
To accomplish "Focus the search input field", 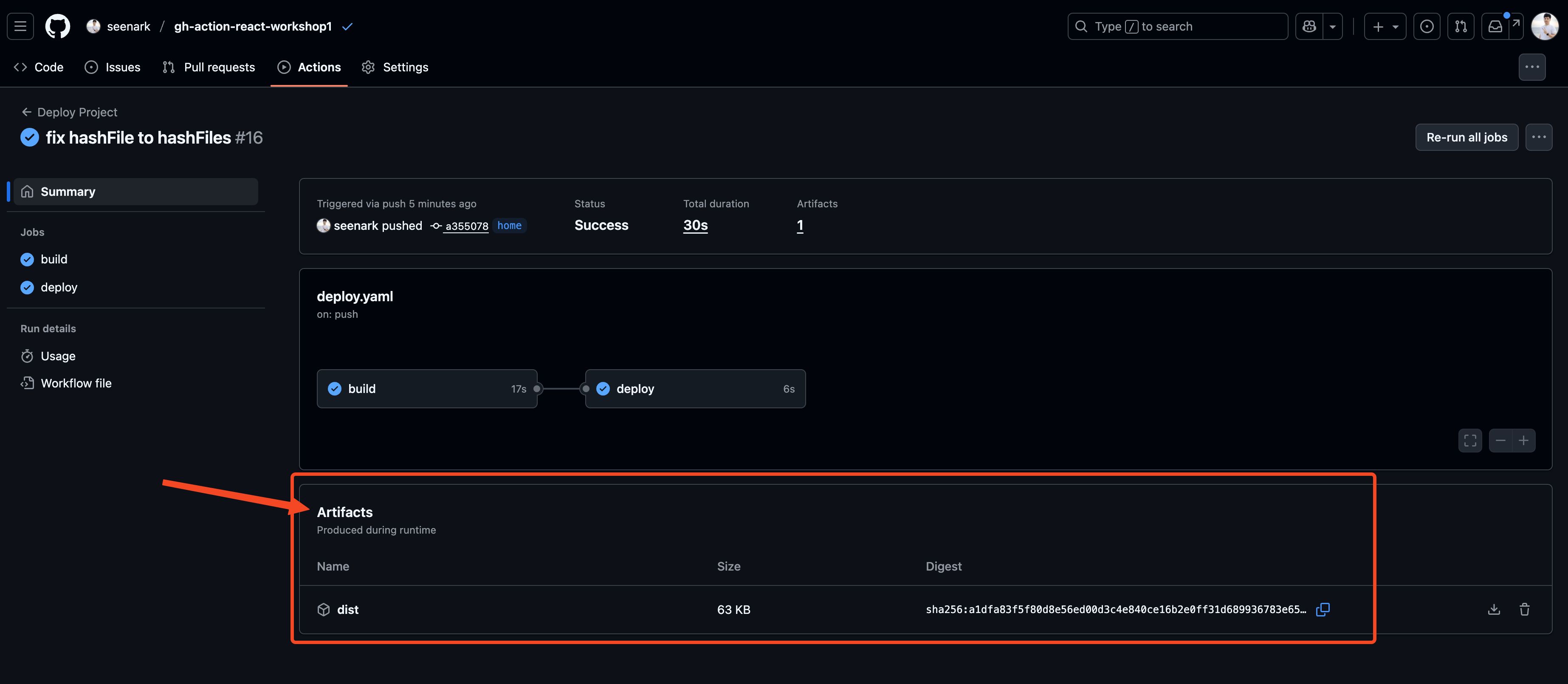I will 1177,26.
